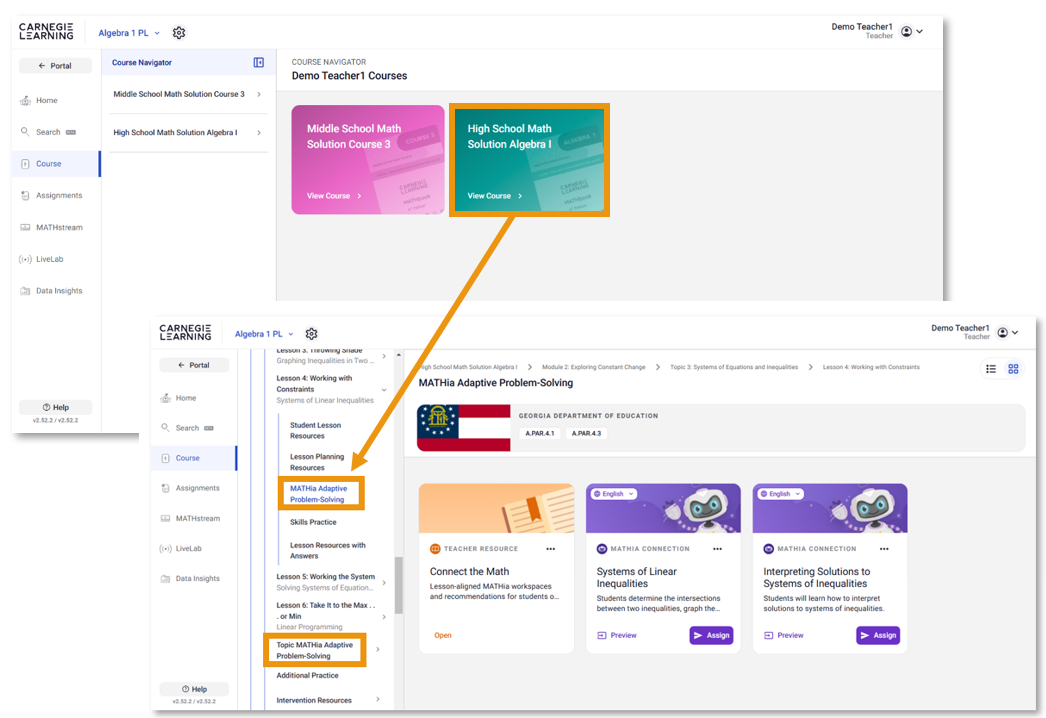The image size is (1046, 718).
Task: Switch to grid view icon in front window
Action: pos(1013,369)
